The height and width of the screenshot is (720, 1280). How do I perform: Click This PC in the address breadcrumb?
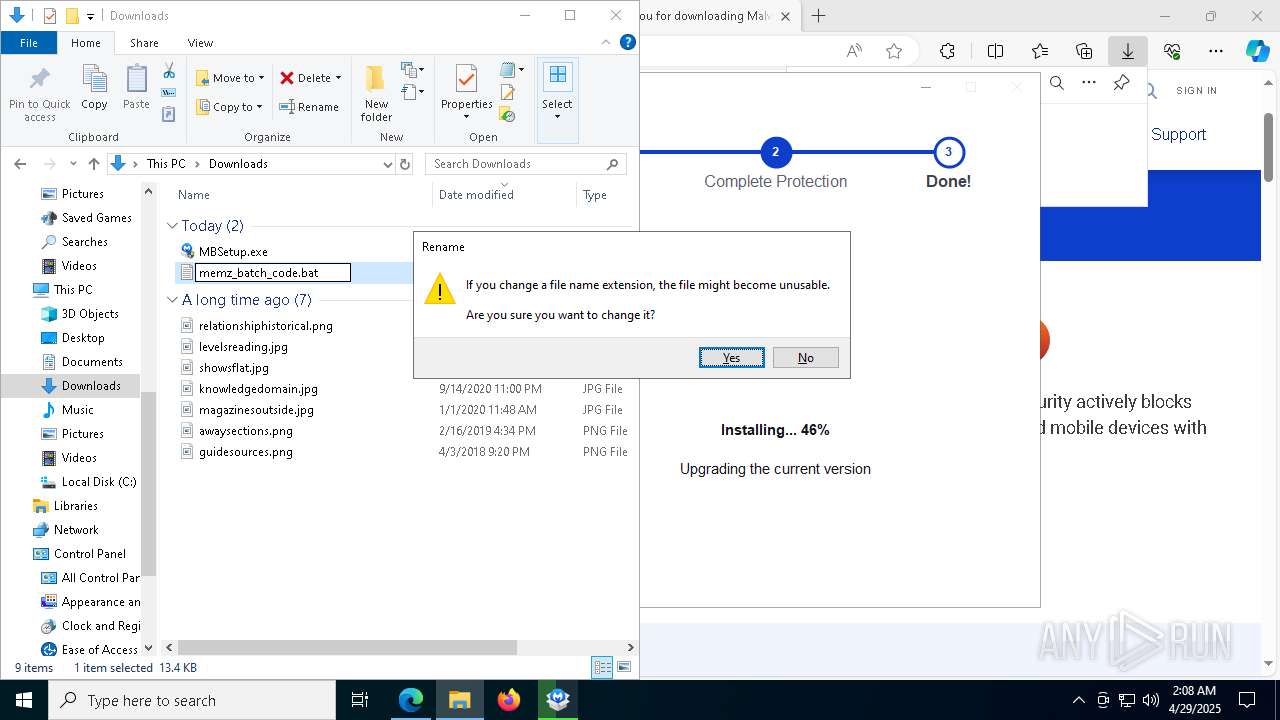coord(166,164)
